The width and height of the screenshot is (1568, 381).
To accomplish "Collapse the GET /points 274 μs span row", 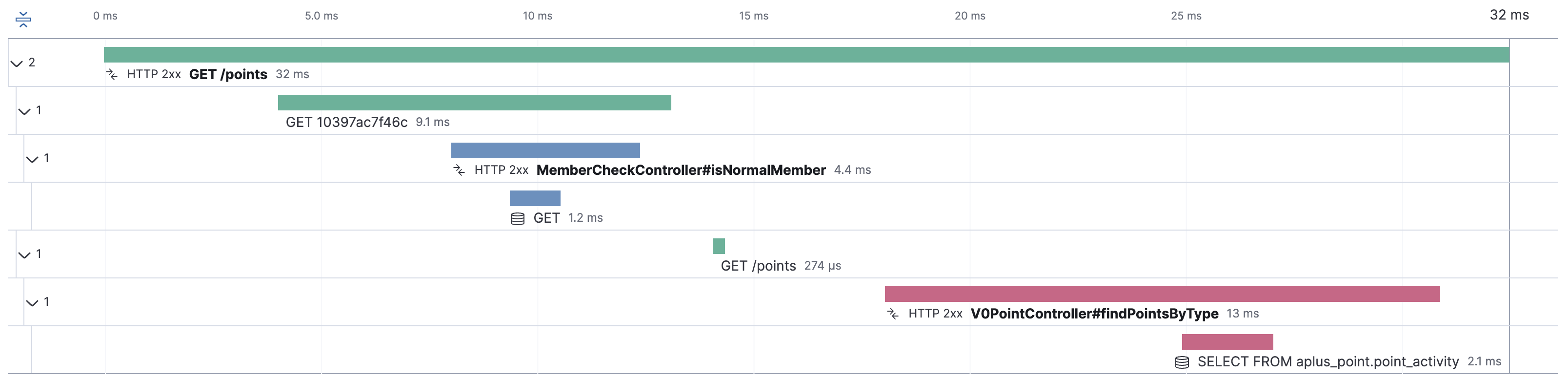I will pos(24,254).
